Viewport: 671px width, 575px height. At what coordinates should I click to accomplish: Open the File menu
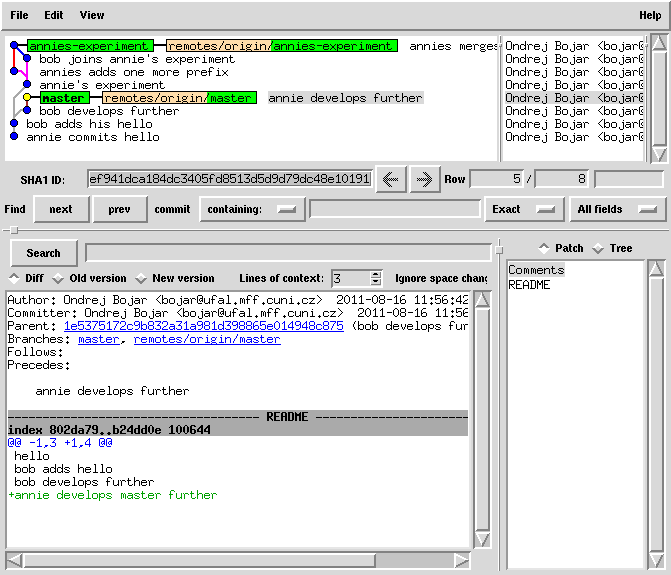click(19, 15)
